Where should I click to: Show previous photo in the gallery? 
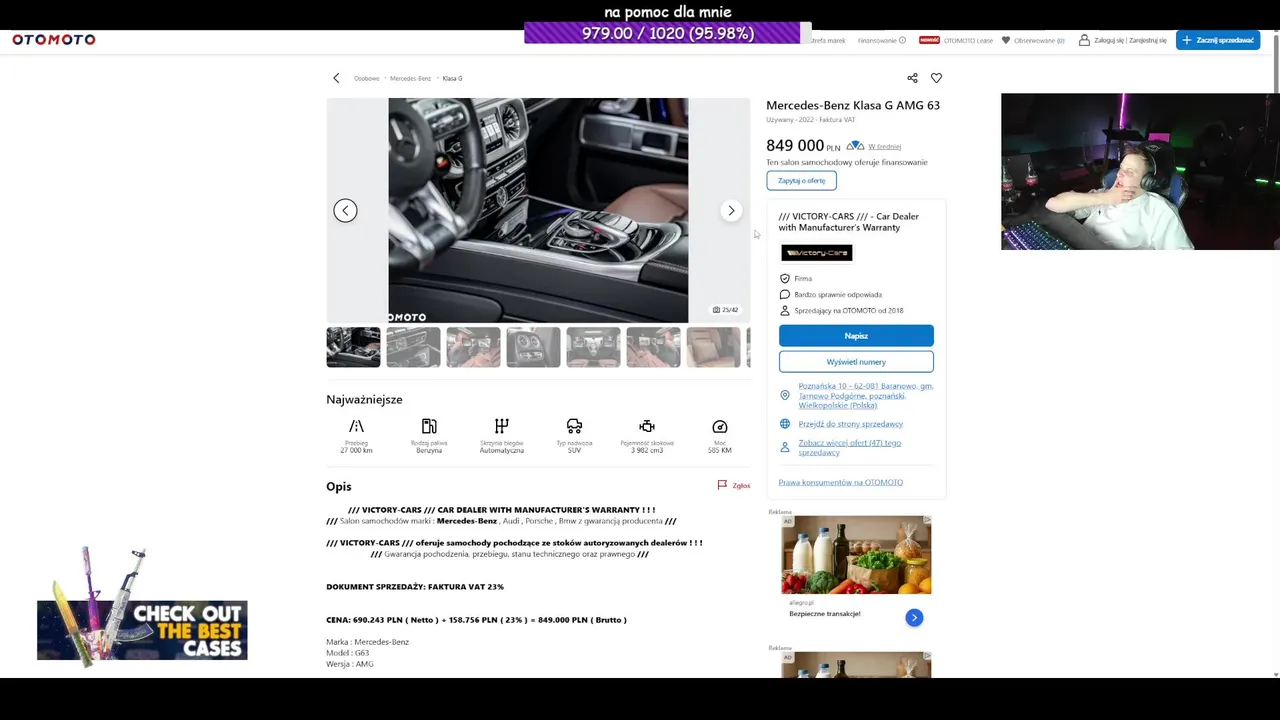(345, 210)
